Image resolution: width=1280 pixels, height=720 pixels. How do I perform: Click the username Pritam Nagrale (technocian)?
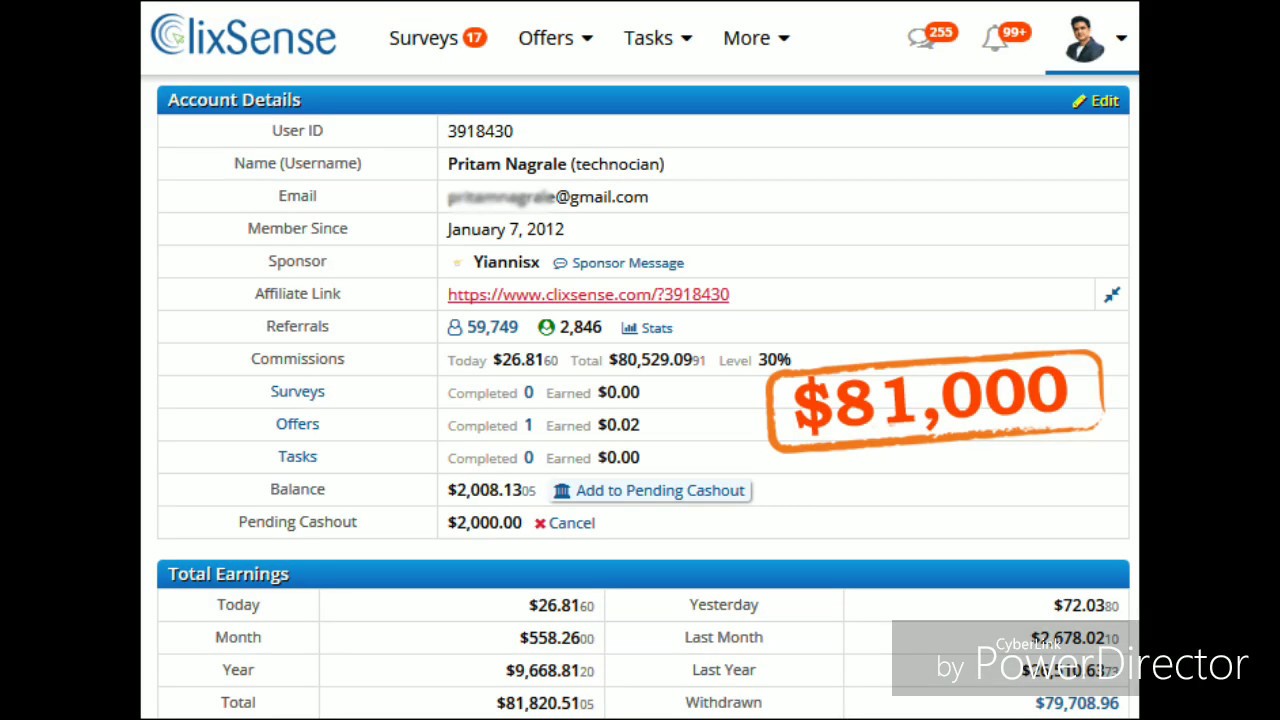pos(556,164)
